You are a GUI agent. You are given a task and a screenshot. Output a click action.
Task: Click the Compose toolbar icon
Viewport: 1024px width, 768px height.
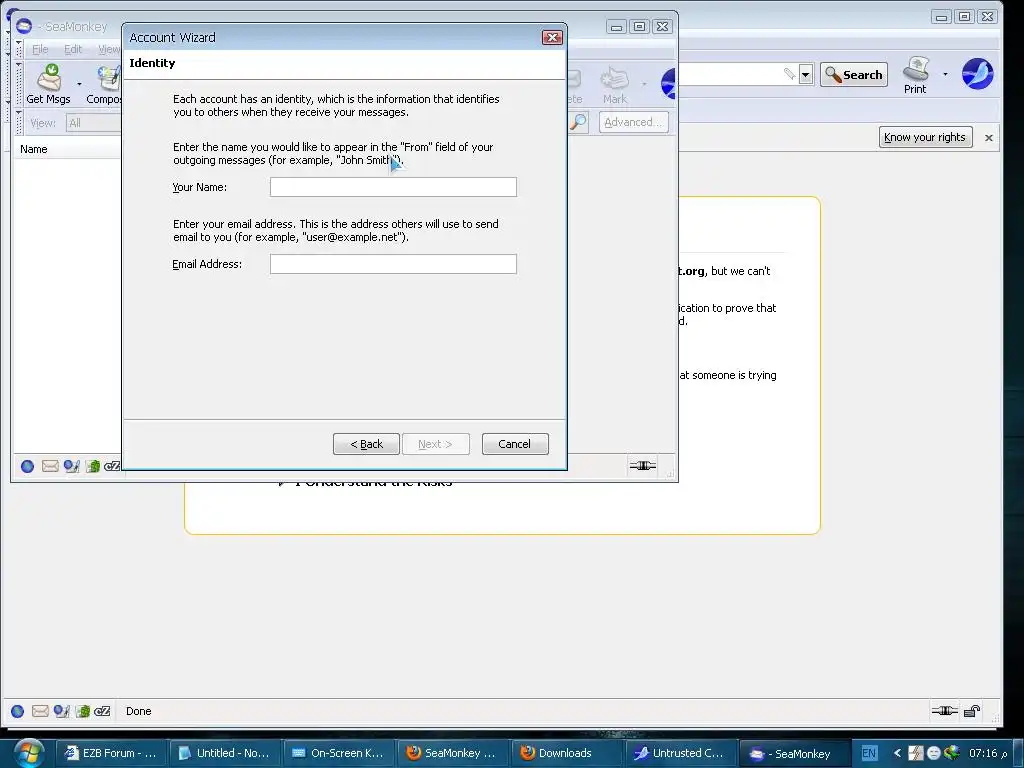click(x=104, y=84)
